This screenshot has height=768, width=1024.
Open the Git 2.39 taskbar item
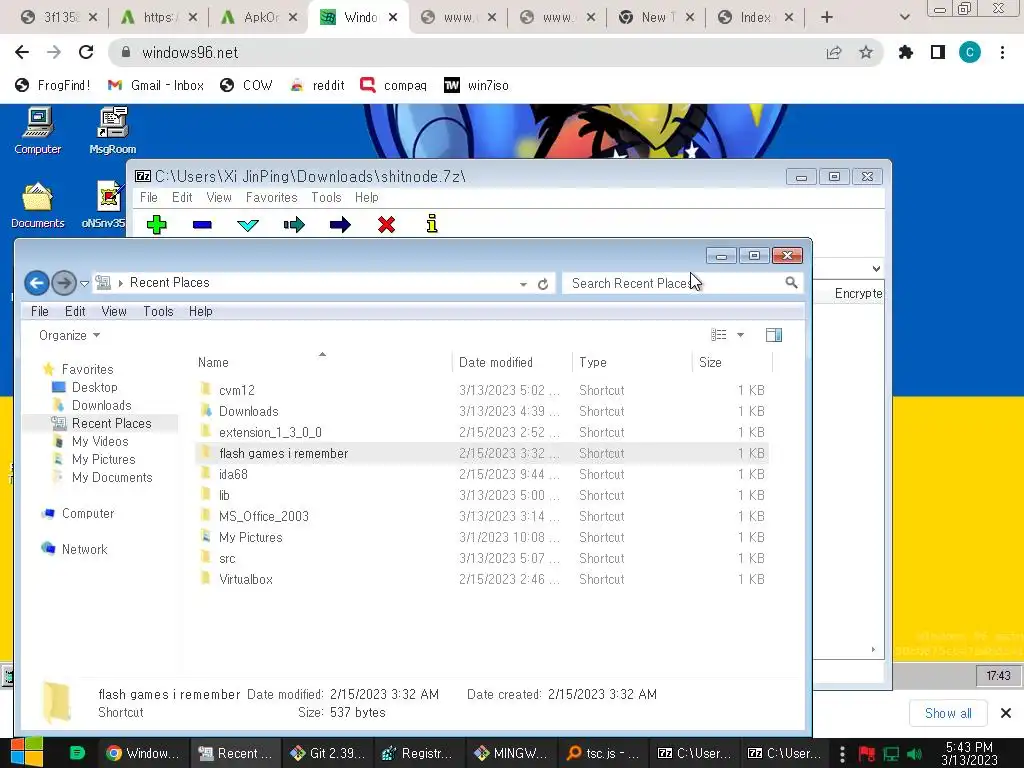tap(328, 754)
